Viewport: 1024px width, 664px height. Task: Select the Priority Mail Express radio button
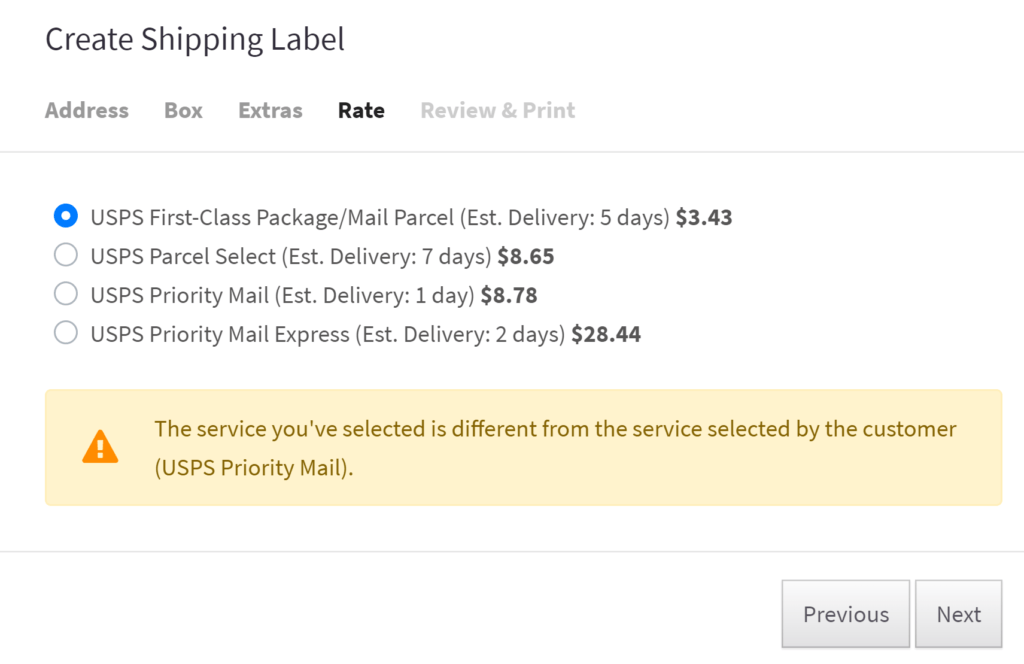(66, 333)
